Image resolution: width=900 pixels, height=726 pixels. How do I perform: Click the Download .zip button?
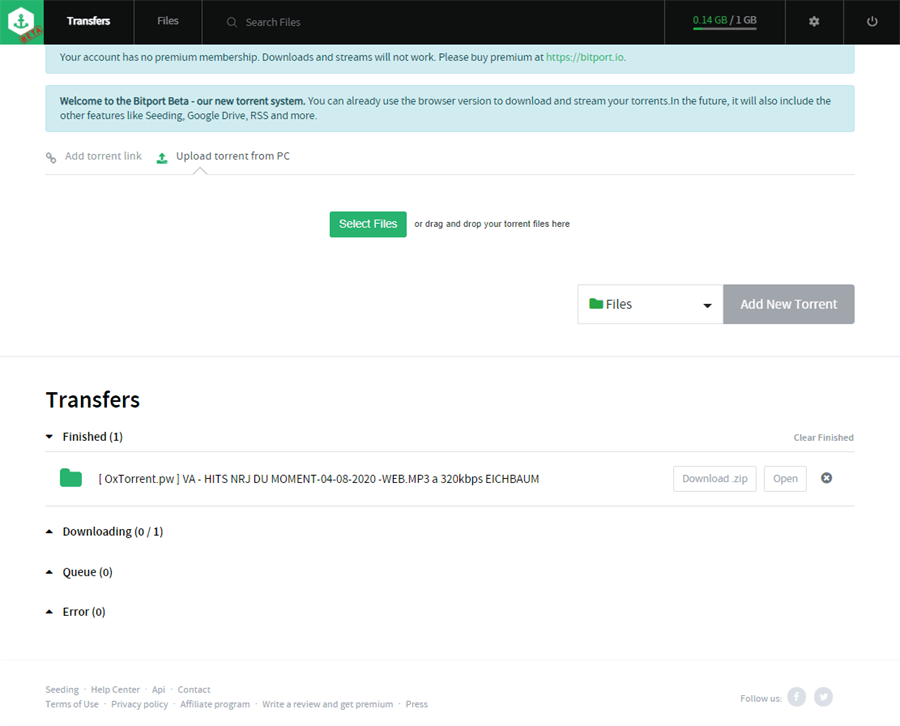tap(715, 479)
